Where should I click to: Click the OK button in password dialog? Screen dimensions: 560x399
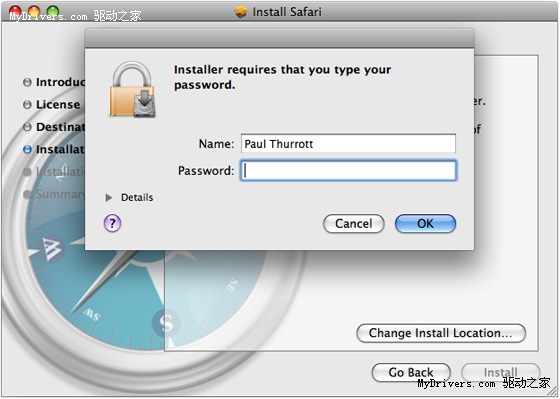click(425, 224)
